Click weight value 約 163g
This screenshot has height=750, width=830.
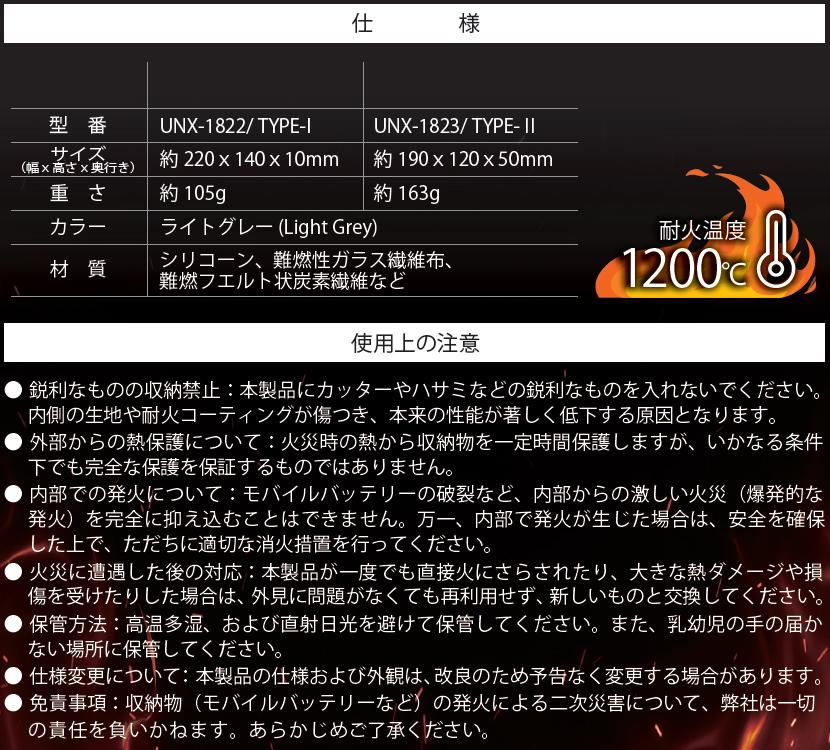407,193
